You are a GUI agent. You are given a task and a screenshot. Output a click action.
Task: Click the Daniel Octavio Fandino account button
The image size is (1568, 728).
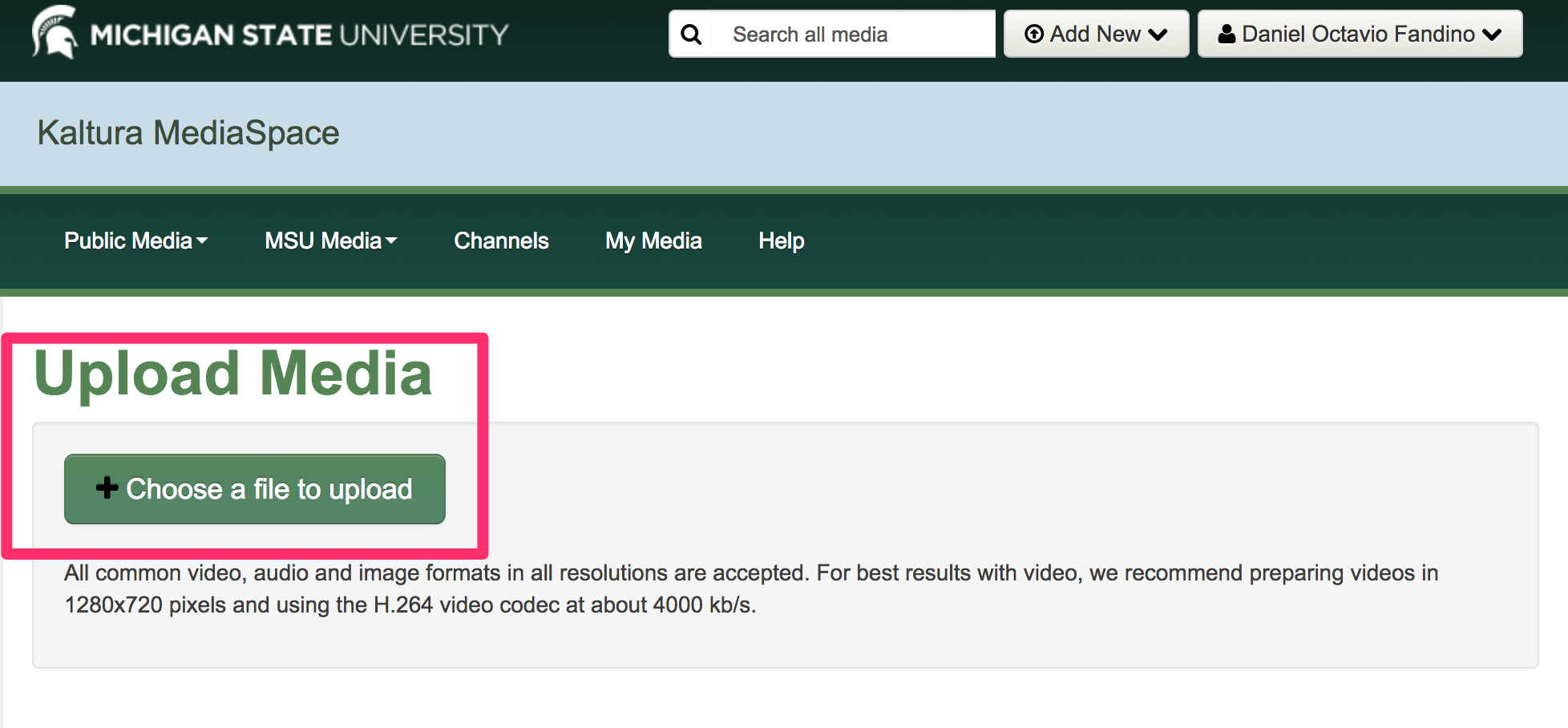click(x=1360, y=34)
